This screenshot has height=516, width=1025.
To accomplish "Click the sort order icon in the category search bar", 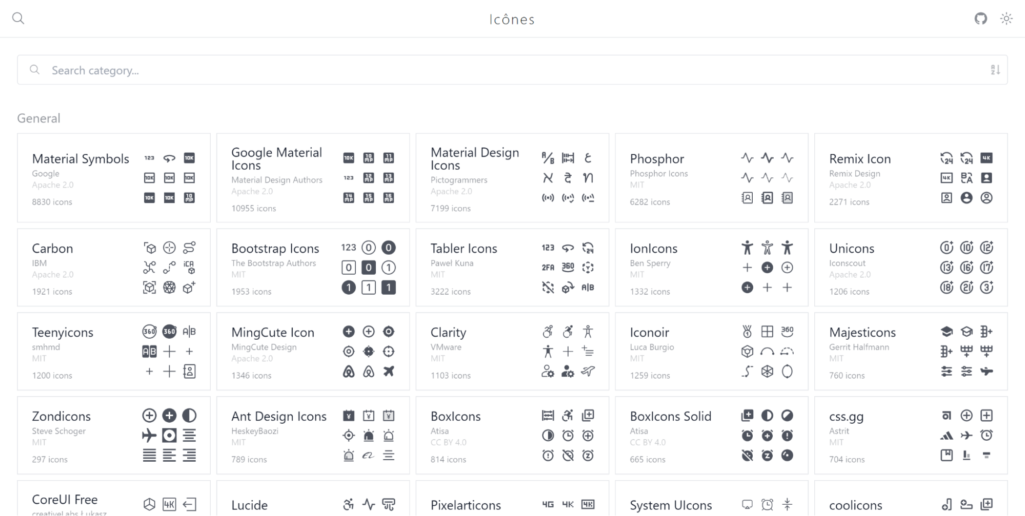I will pos(995,70).
